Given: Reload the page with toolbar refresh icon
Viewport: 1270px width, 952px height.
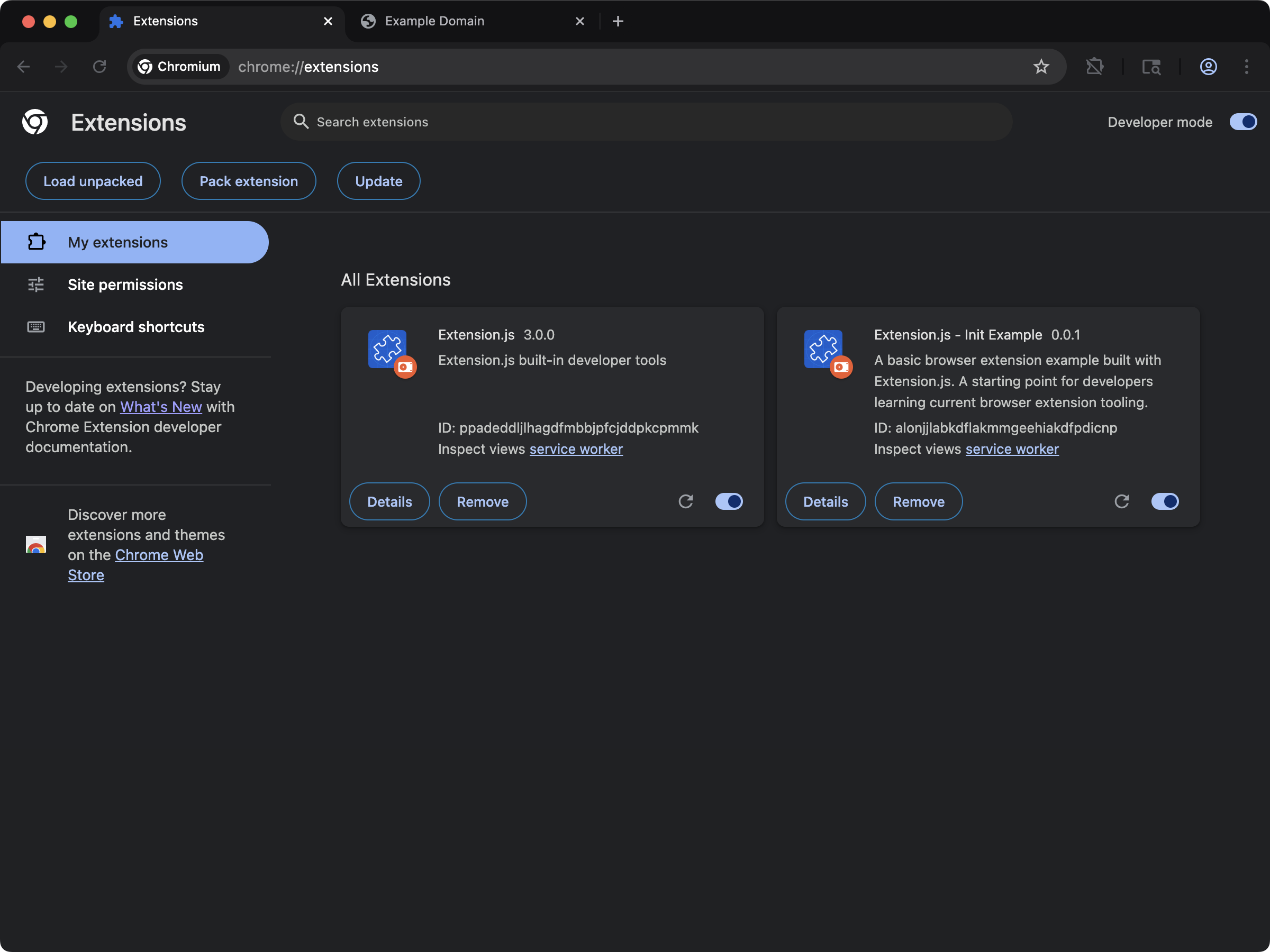Looking at the screenshot, I should [99, 67].
